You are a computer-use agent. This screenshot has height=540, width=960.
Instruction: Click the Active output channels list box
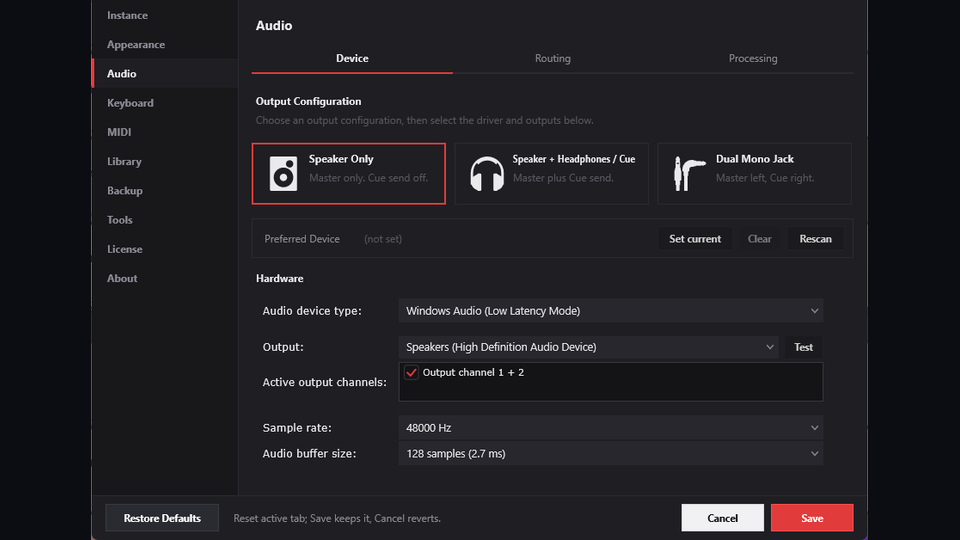pos(610,381)
